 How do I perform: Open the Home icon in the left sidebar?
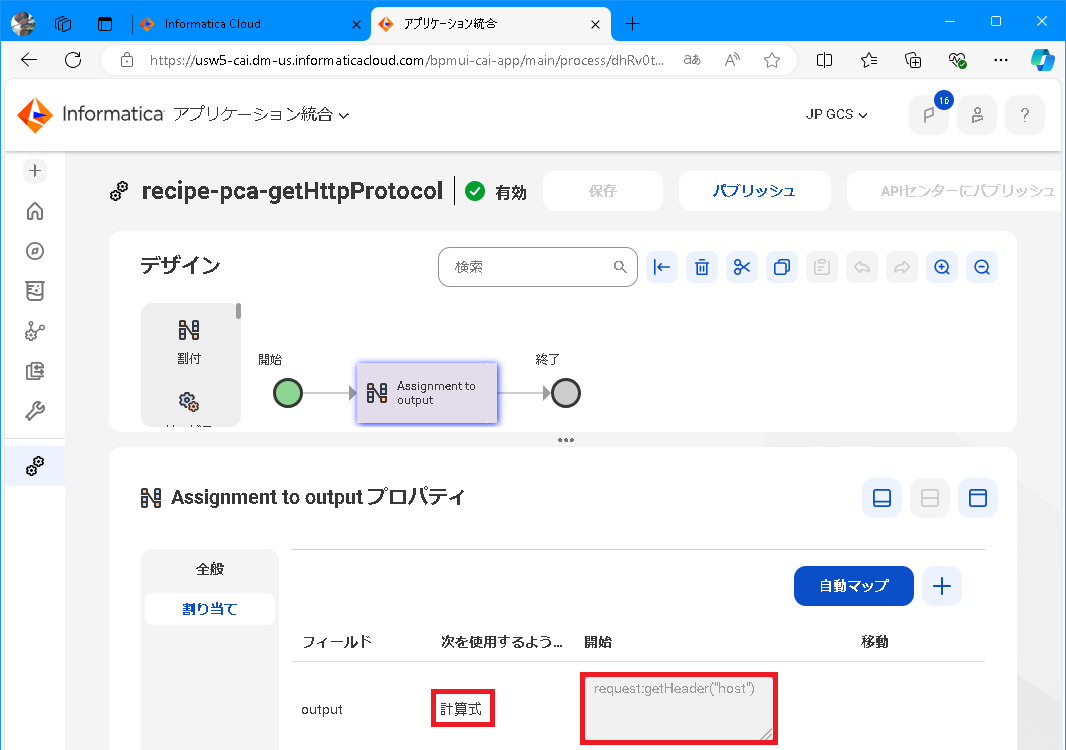tap(35, 211)
